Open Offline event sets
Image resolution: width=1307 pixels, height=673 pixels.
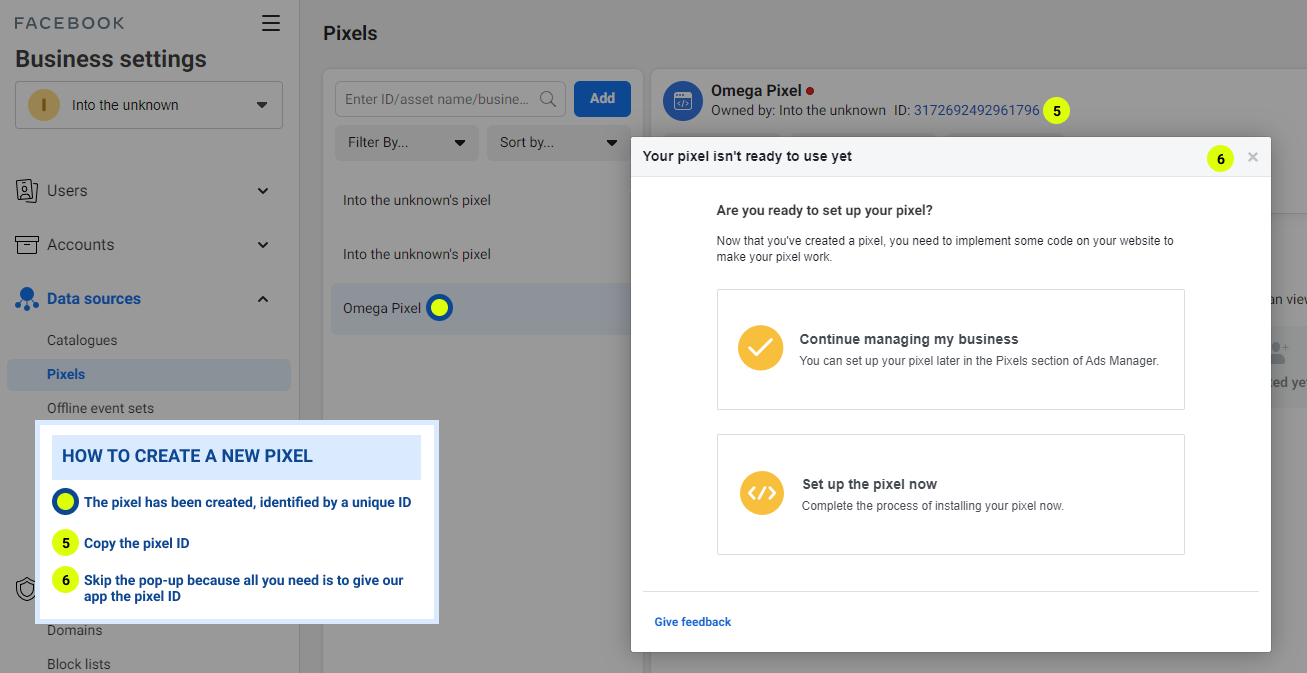point(100,408)
